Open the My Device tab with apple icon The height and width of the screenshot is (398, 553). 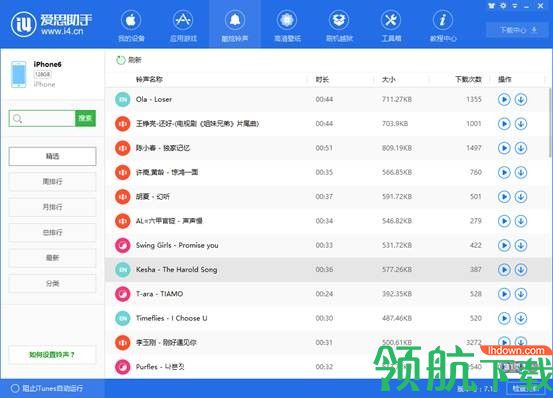coord(131,26)
